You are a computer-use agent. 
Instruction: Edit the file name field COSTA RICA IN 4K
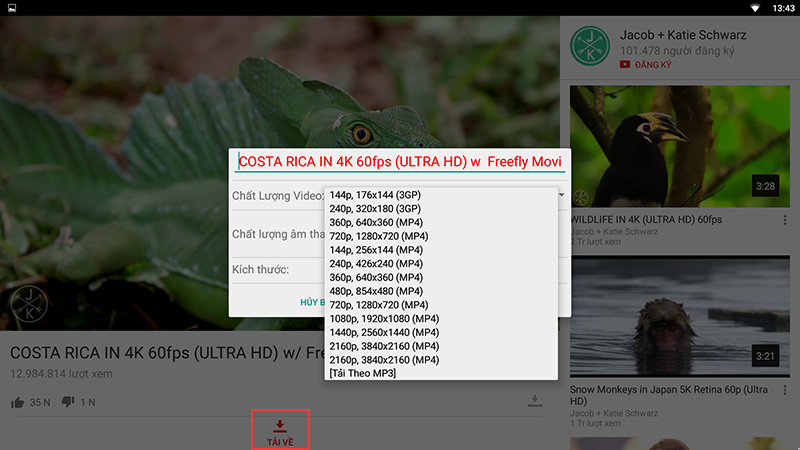[x=400, y=162]
